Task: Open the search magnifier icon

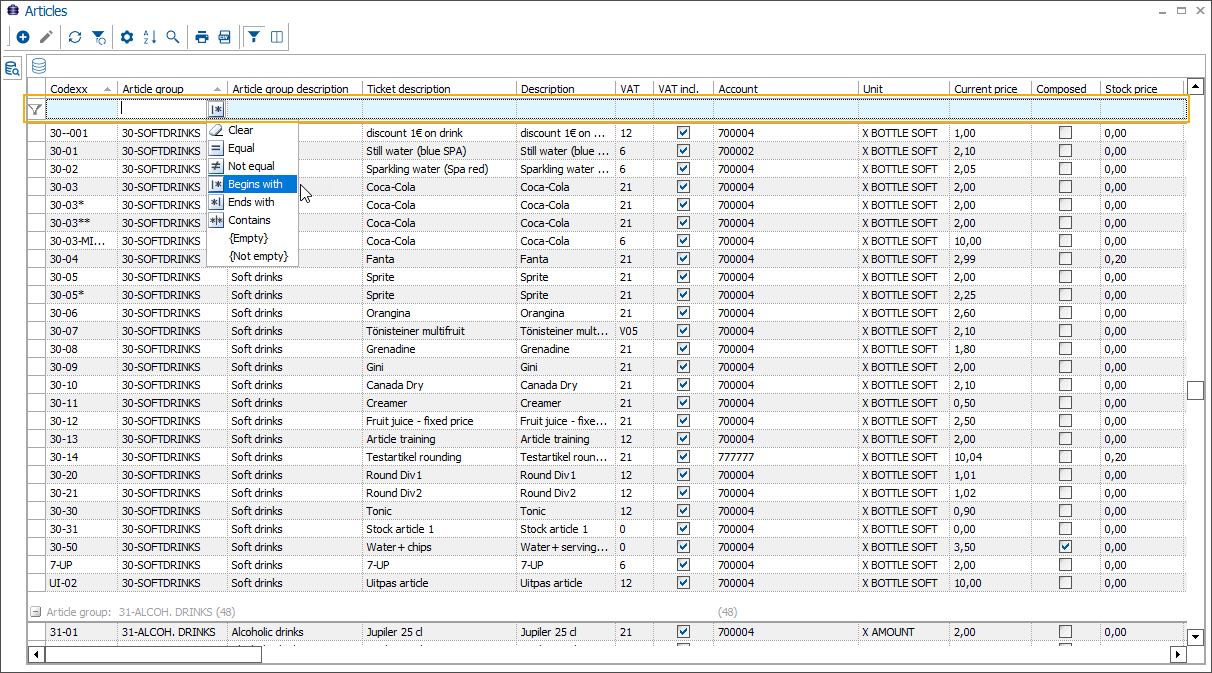Action: click(173, 37)
